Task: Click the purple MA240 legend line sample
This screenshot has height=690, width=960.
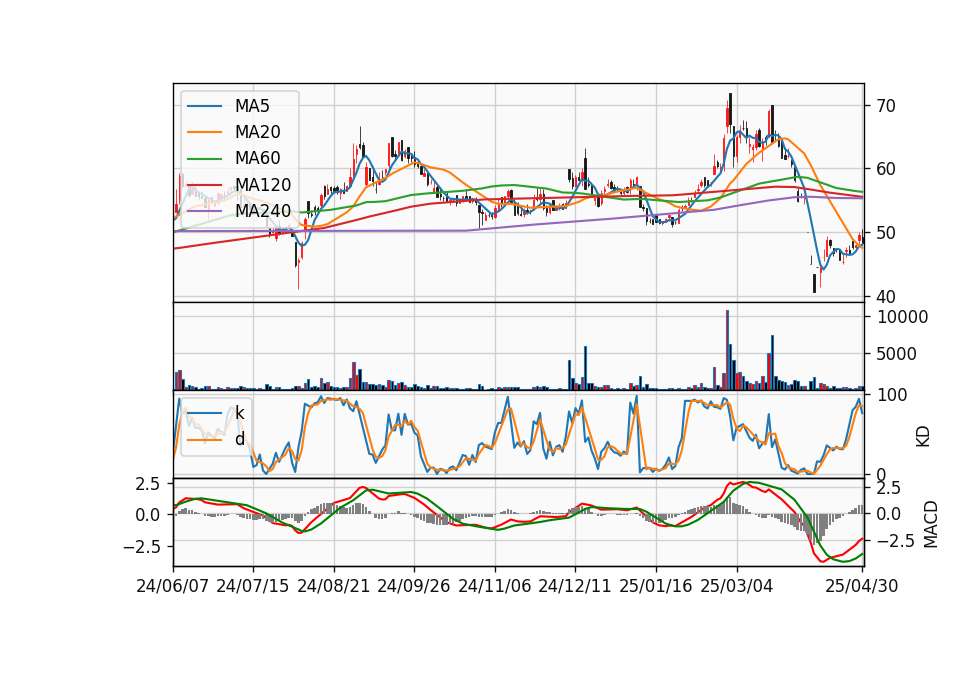Action: tap(204, 211)
